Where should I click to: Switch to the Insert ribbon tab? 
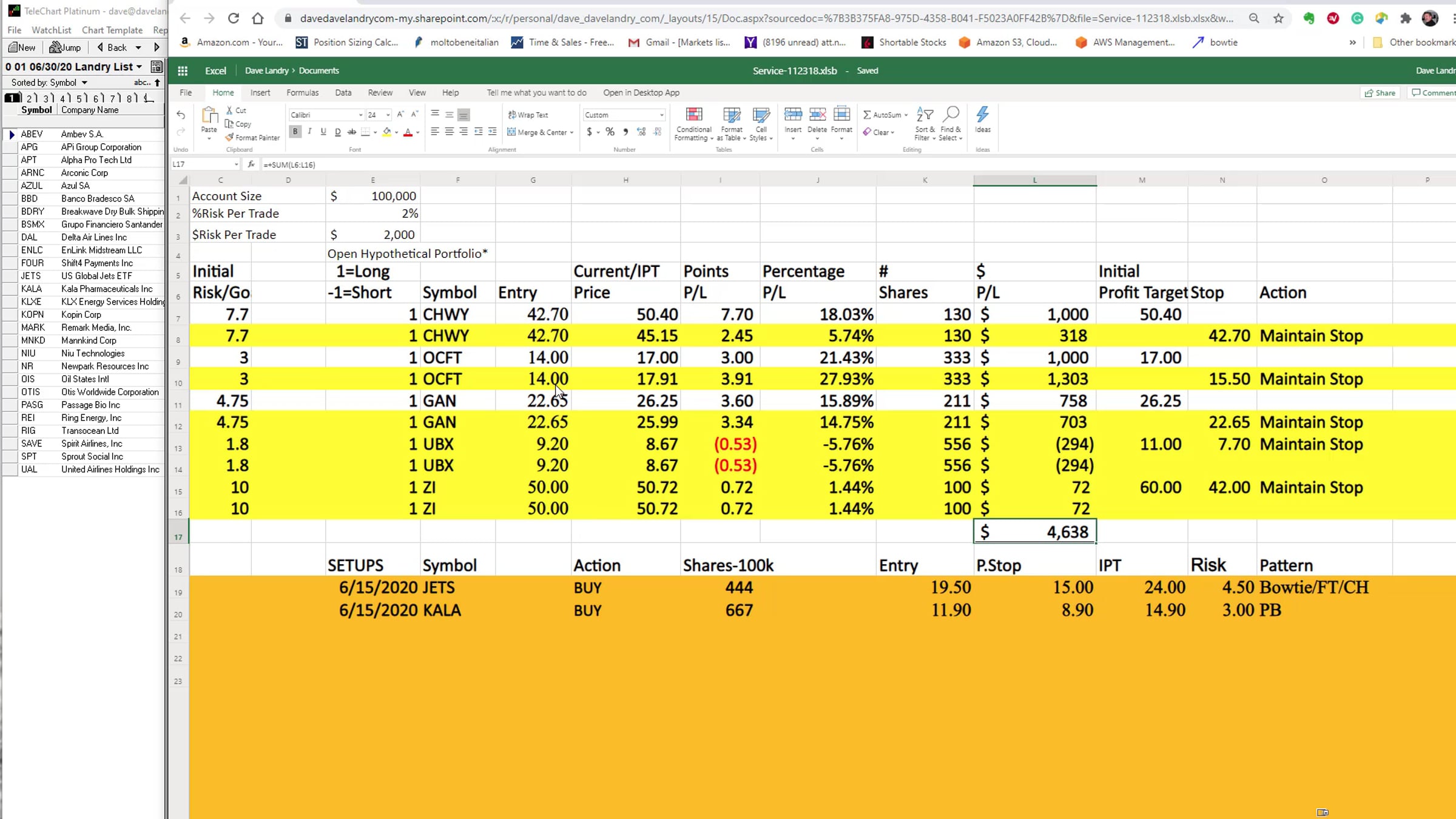tap(260, 93)
